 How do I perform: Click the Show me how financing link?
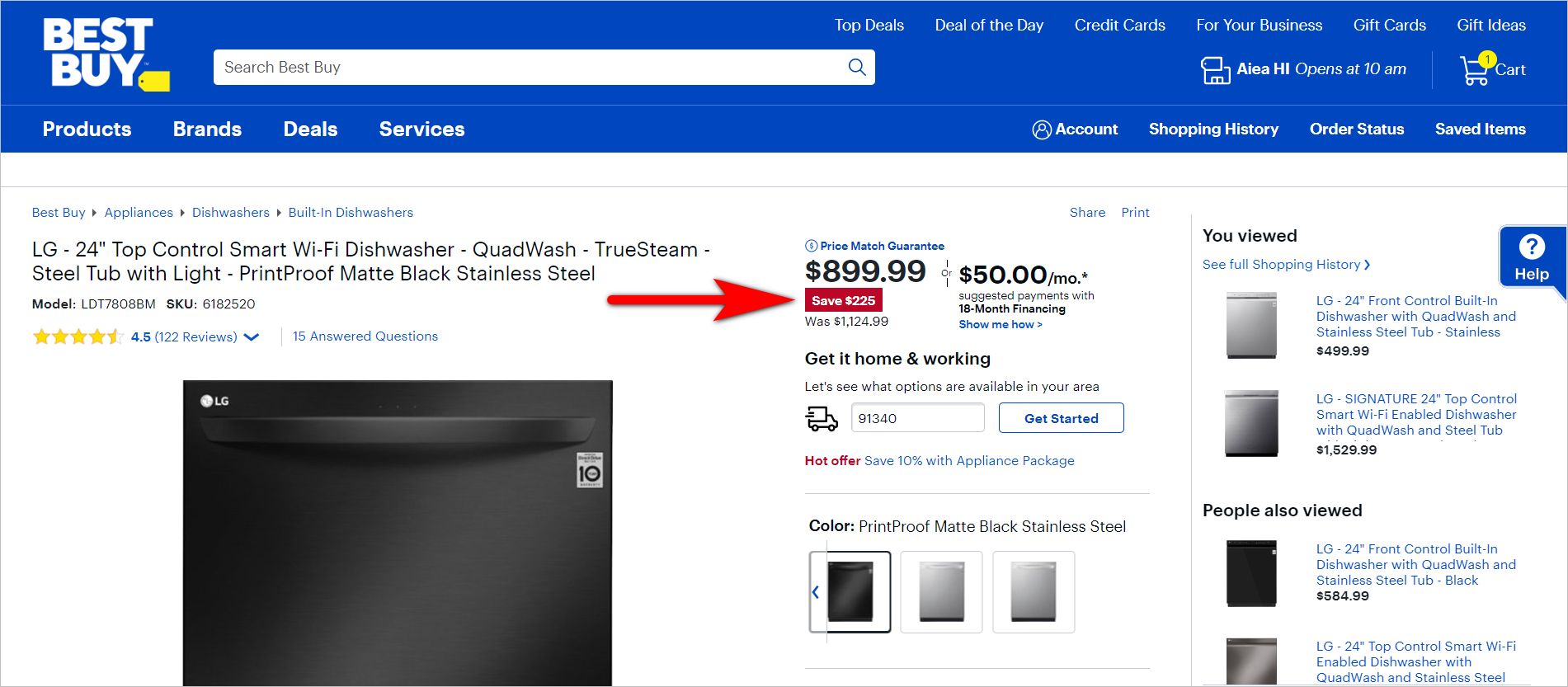click(1000, 324)
